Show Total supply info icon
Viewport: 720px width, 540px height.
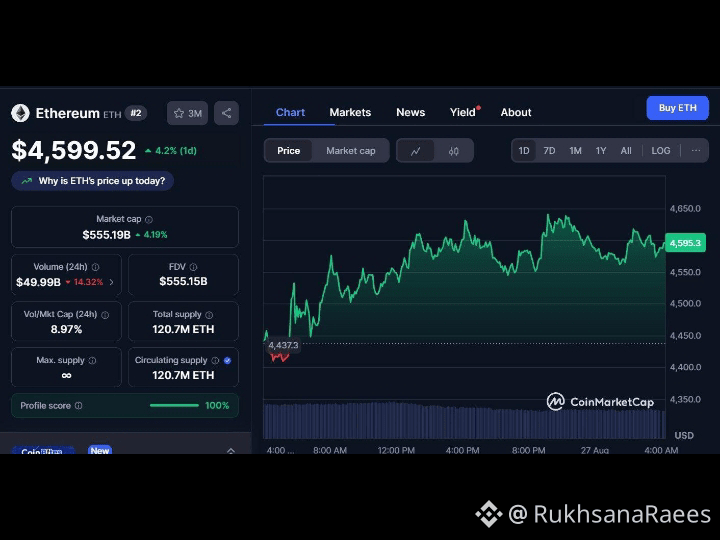tap(209, 315)
